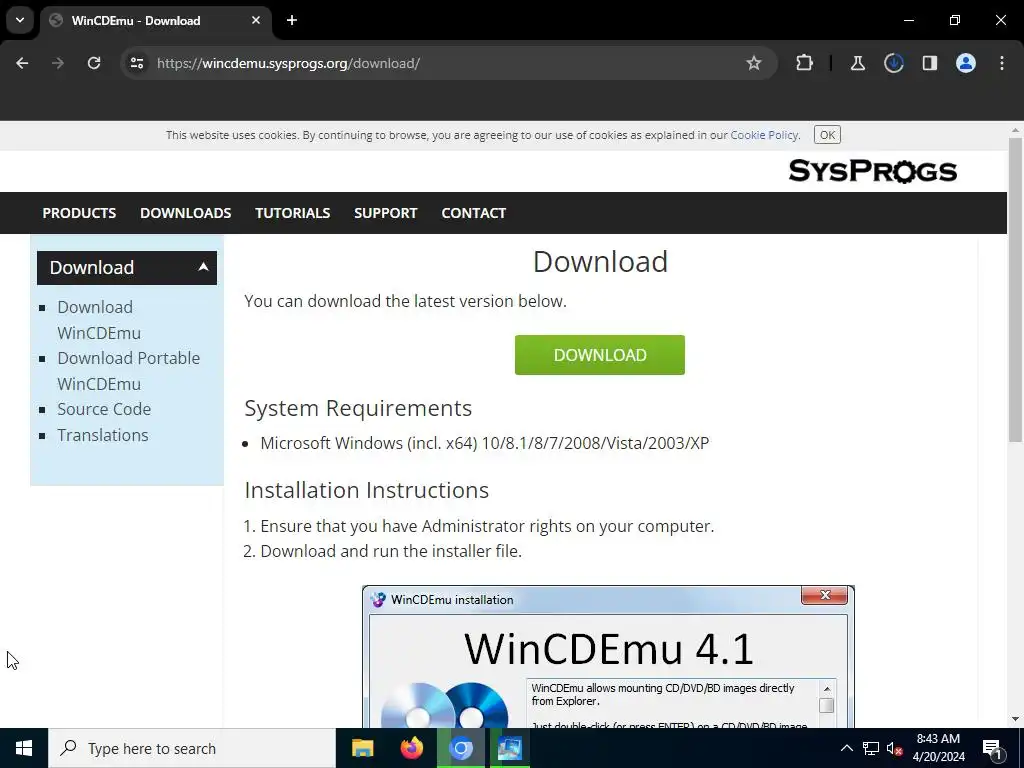Open the Translations sidebar link

tap(103, 435)
